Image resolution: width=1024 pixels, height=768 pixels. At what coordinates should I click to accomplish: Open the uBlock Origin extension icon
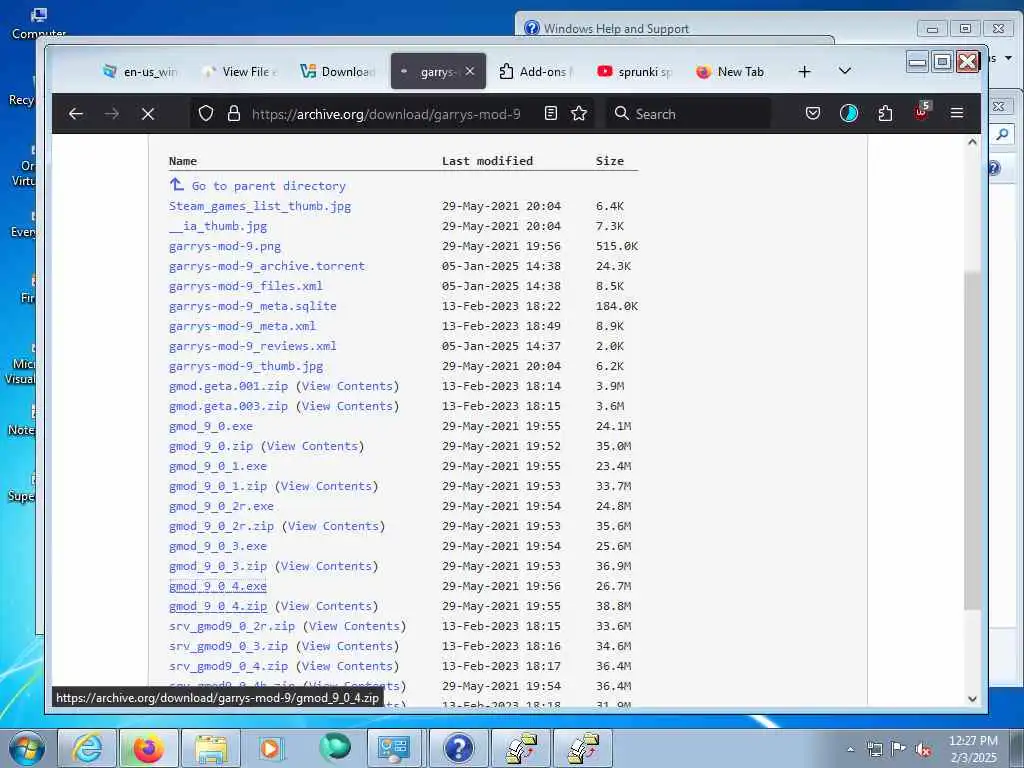point(921,112)
